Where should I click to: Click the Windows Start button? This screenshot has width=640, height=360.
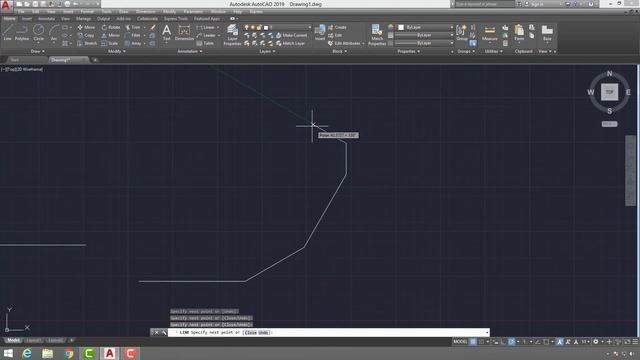point(8,353)
